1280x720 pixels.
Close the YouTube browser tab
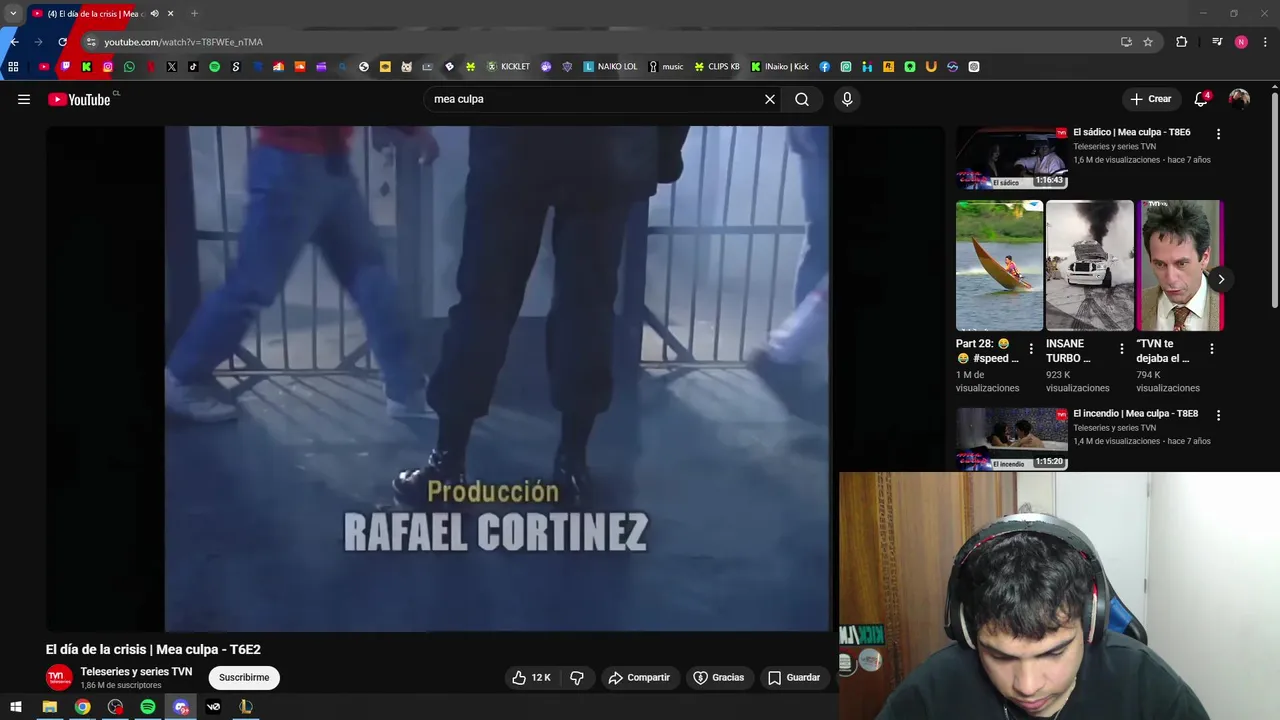170,13
